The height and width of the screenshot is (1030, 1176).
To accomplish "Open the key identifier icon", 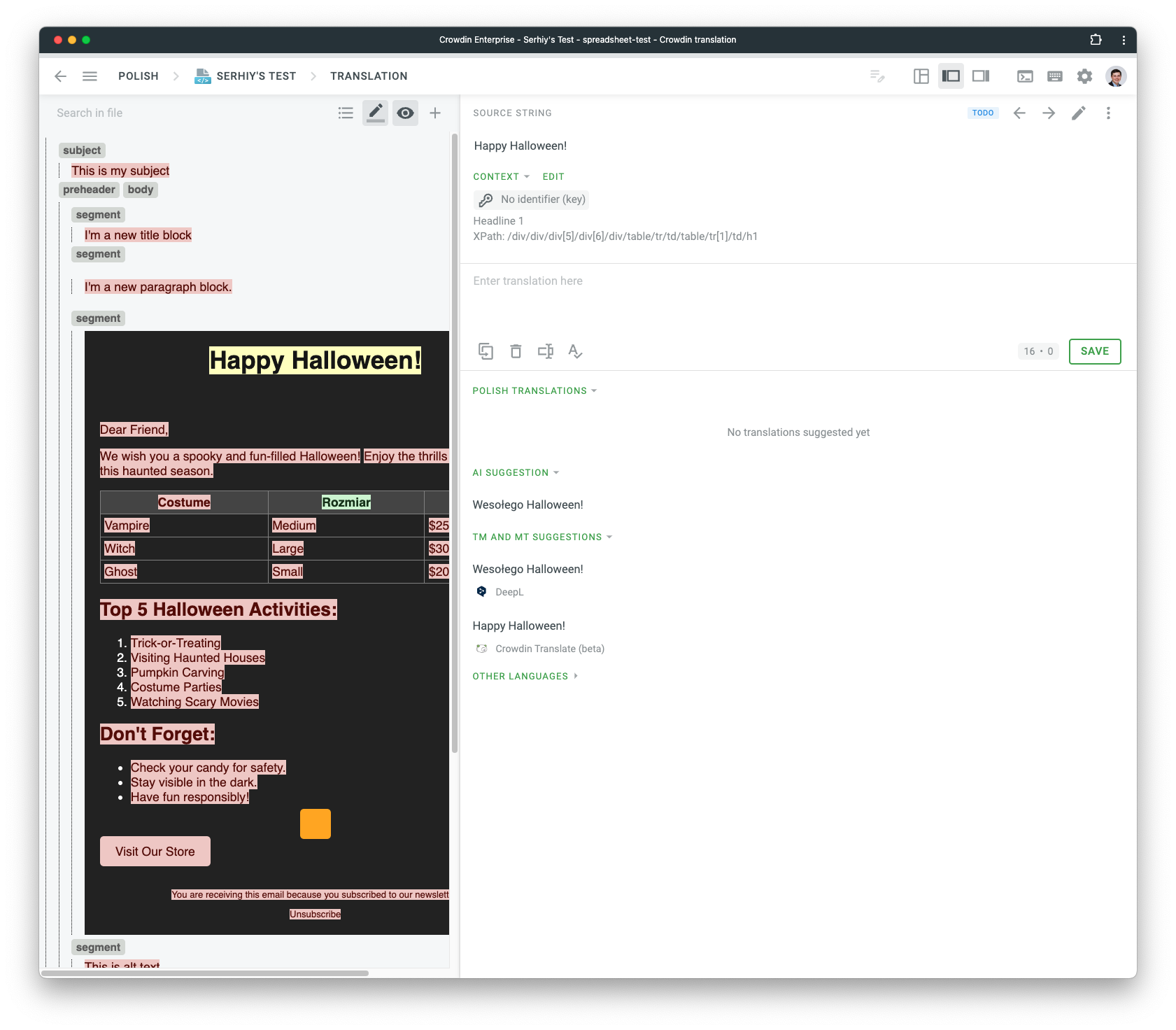I will 486,200.
